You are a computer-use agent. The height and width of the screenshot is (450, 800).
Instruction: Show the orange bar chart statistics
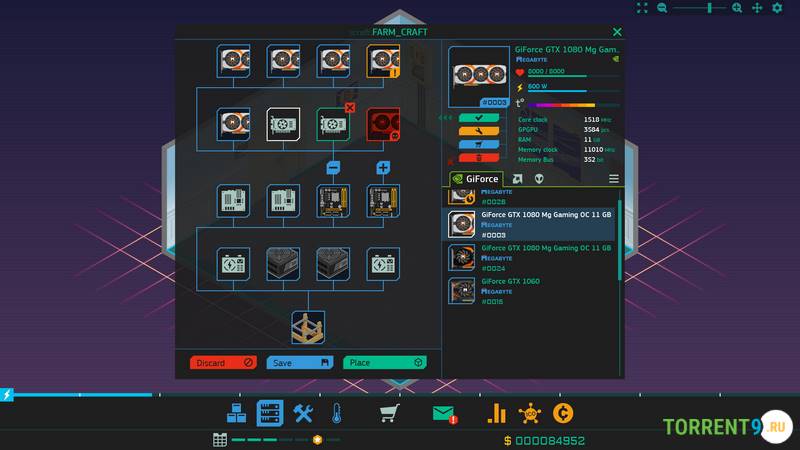pos(496,413)
